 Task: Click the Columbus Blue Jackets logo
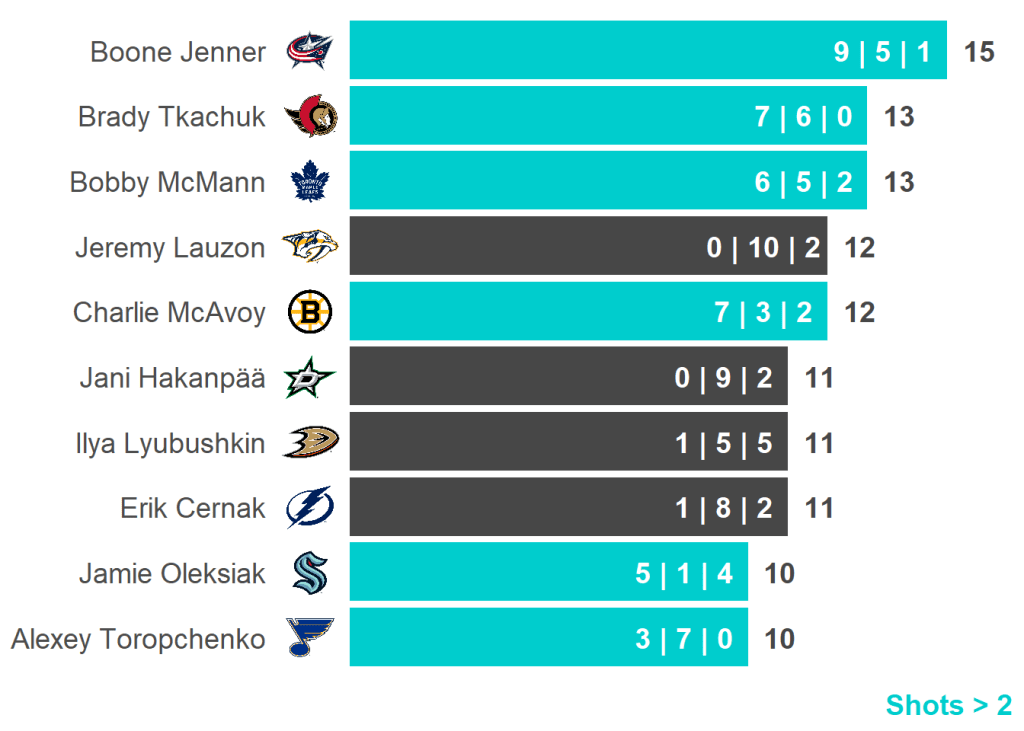[x=310, y=51]
